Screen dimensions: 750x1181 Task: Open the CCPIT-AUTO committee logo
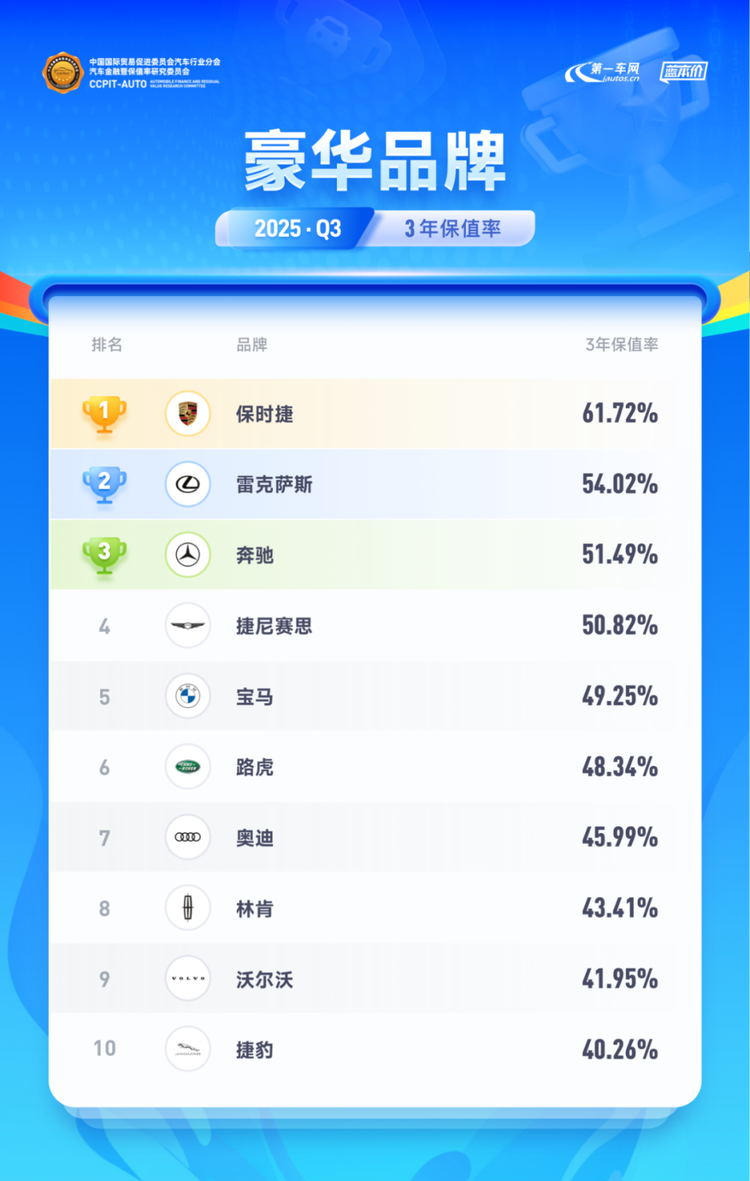point(62,72)
